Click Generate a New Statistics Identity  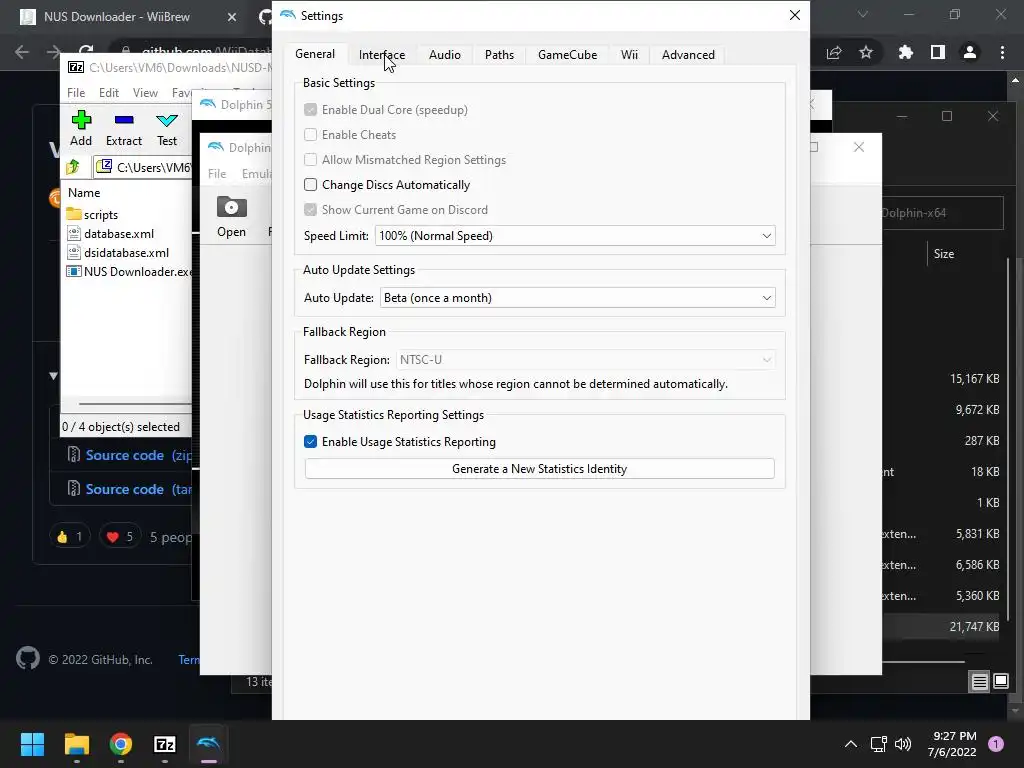(x=539, y=469)
